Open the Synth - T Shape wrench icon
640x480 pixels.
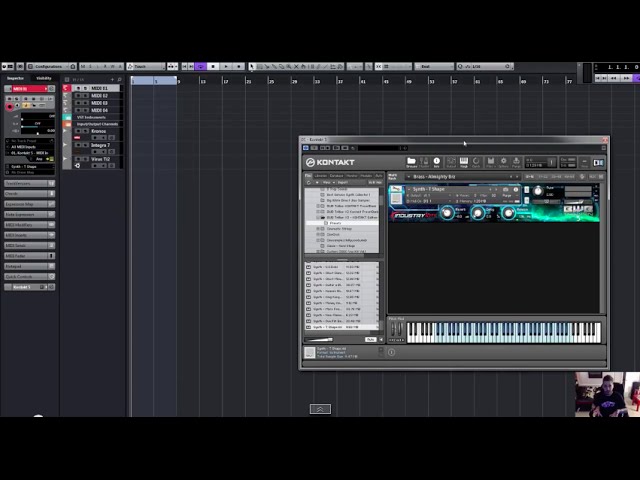coord(396,189)
